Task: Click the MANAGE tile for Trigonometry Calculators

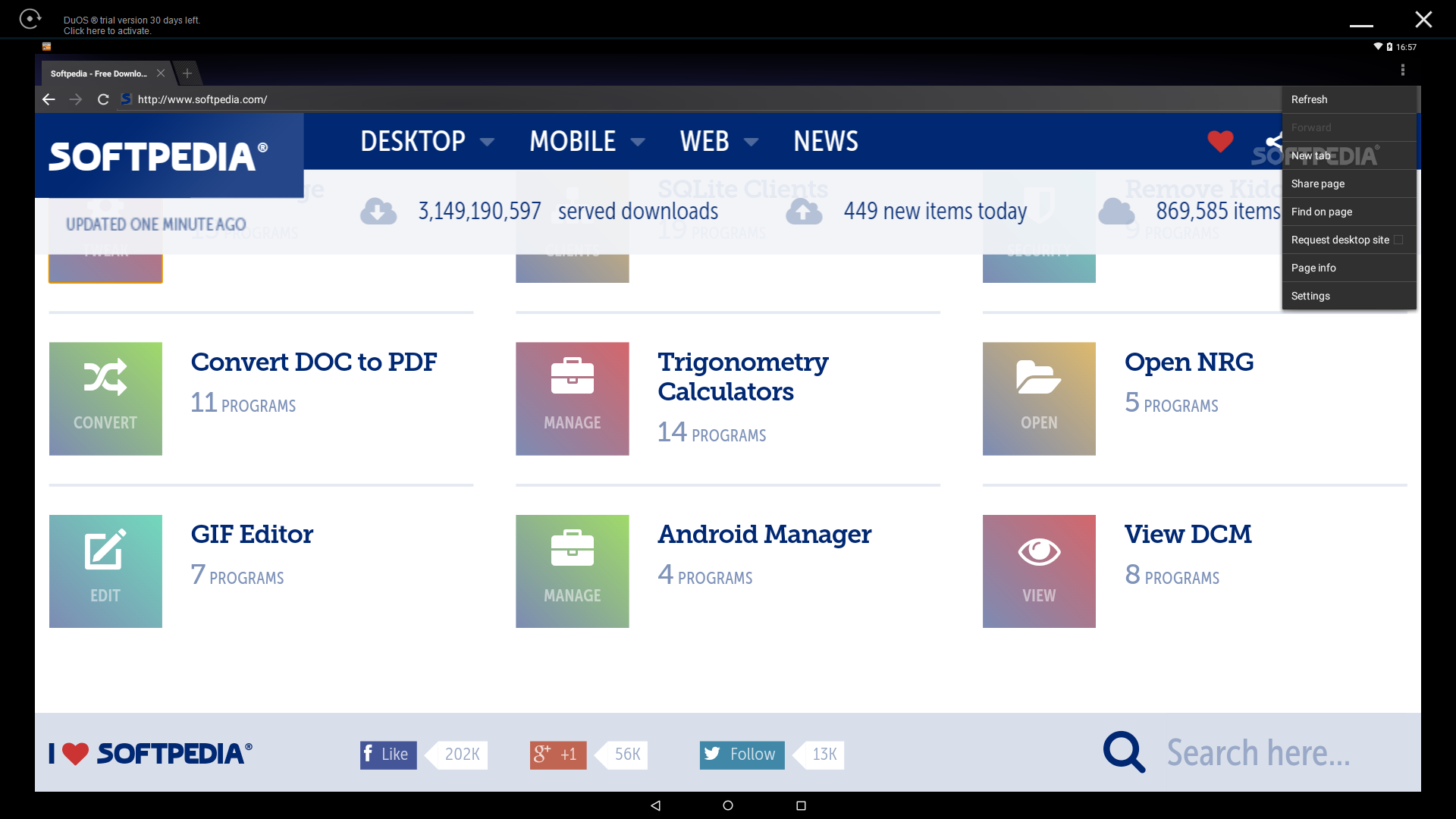Action: coord(573,399)
